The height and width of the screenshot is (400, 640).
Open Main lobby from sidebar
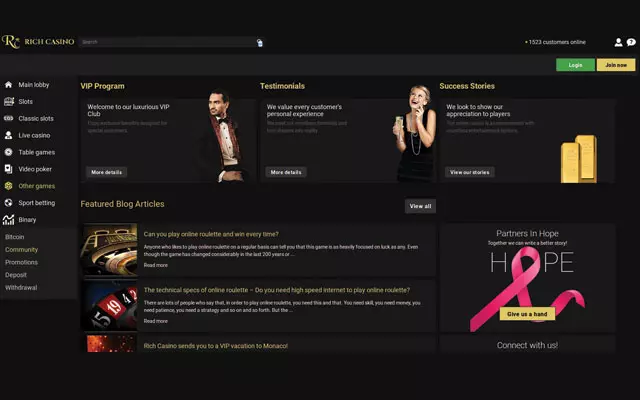click(x=34, y=84)
